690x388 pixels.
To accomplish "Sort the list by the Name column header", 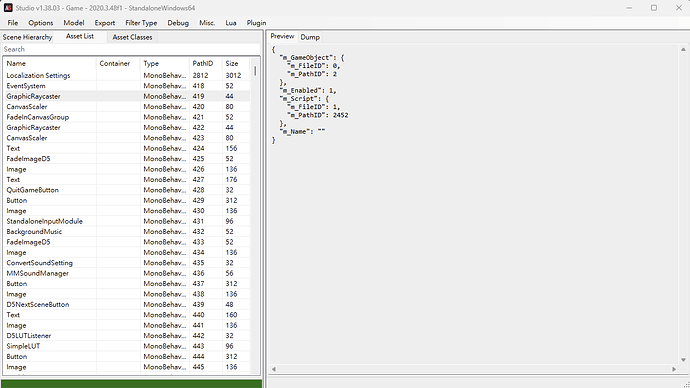I will coord(50,63).
